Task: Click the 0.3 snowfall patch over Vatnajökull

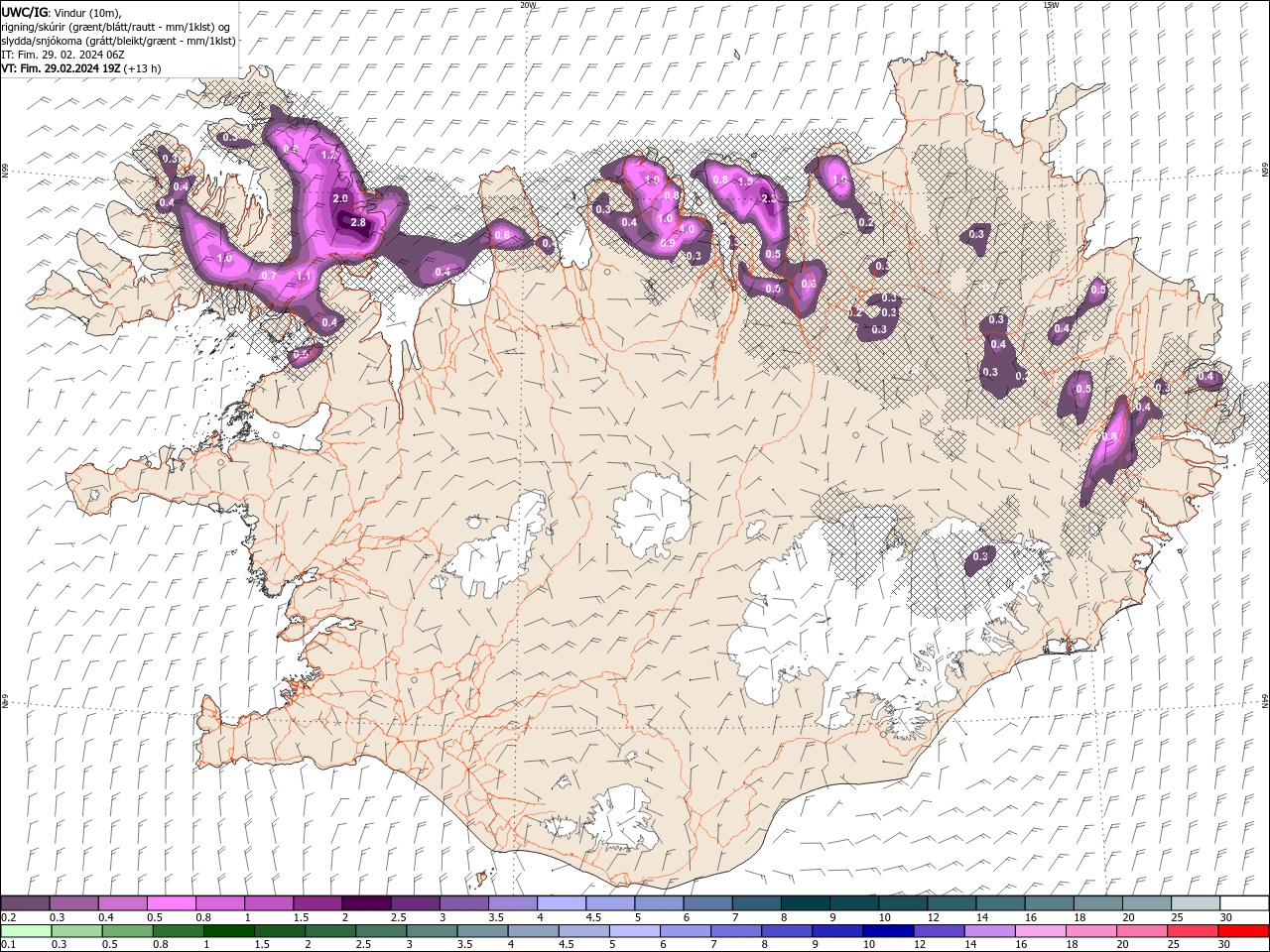Action: pyautogui.click(x=980, y=557)
